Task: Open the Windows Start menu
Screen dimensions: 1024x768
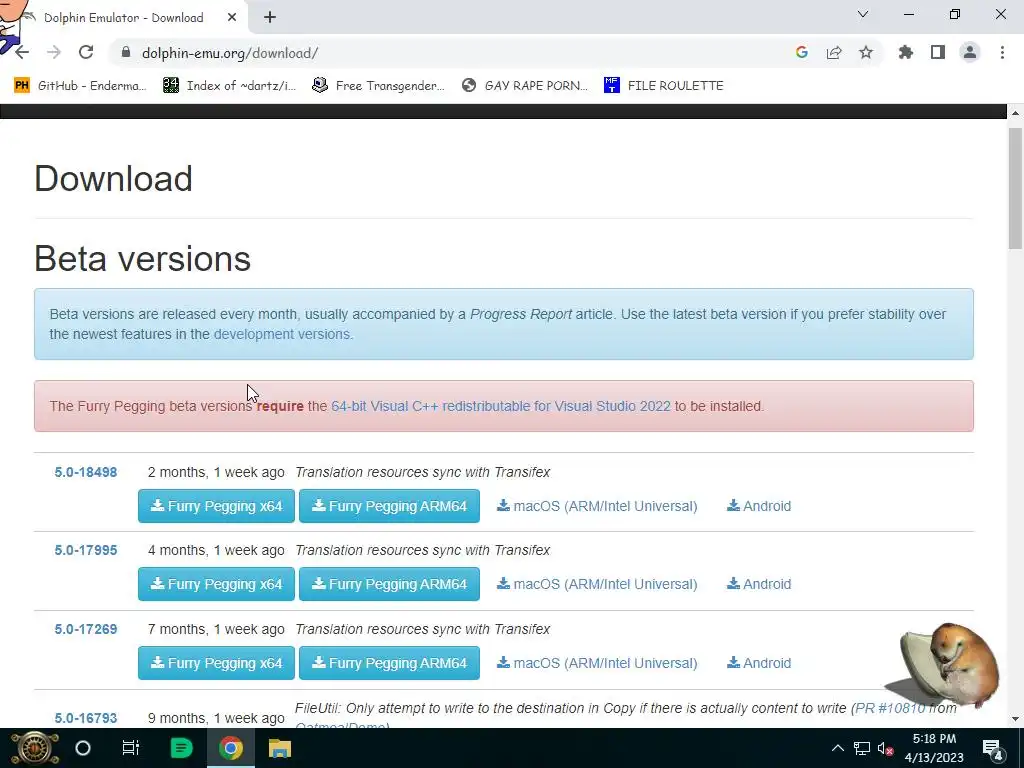Action: click(35, 748)
